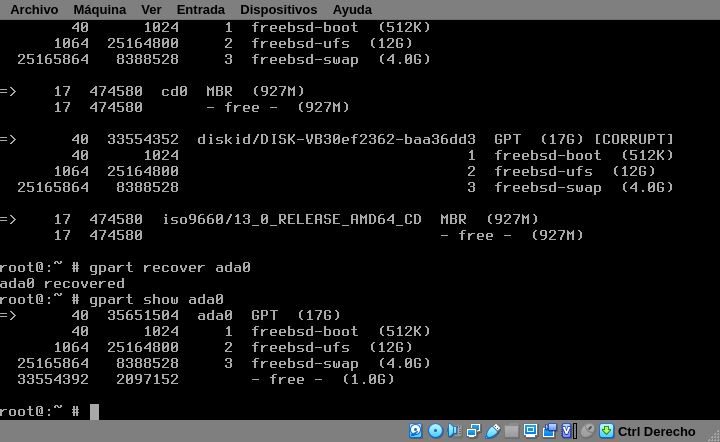Click the grayed shared folders icon
This screenshot has height=442, width=720.
tap(511, 431)
